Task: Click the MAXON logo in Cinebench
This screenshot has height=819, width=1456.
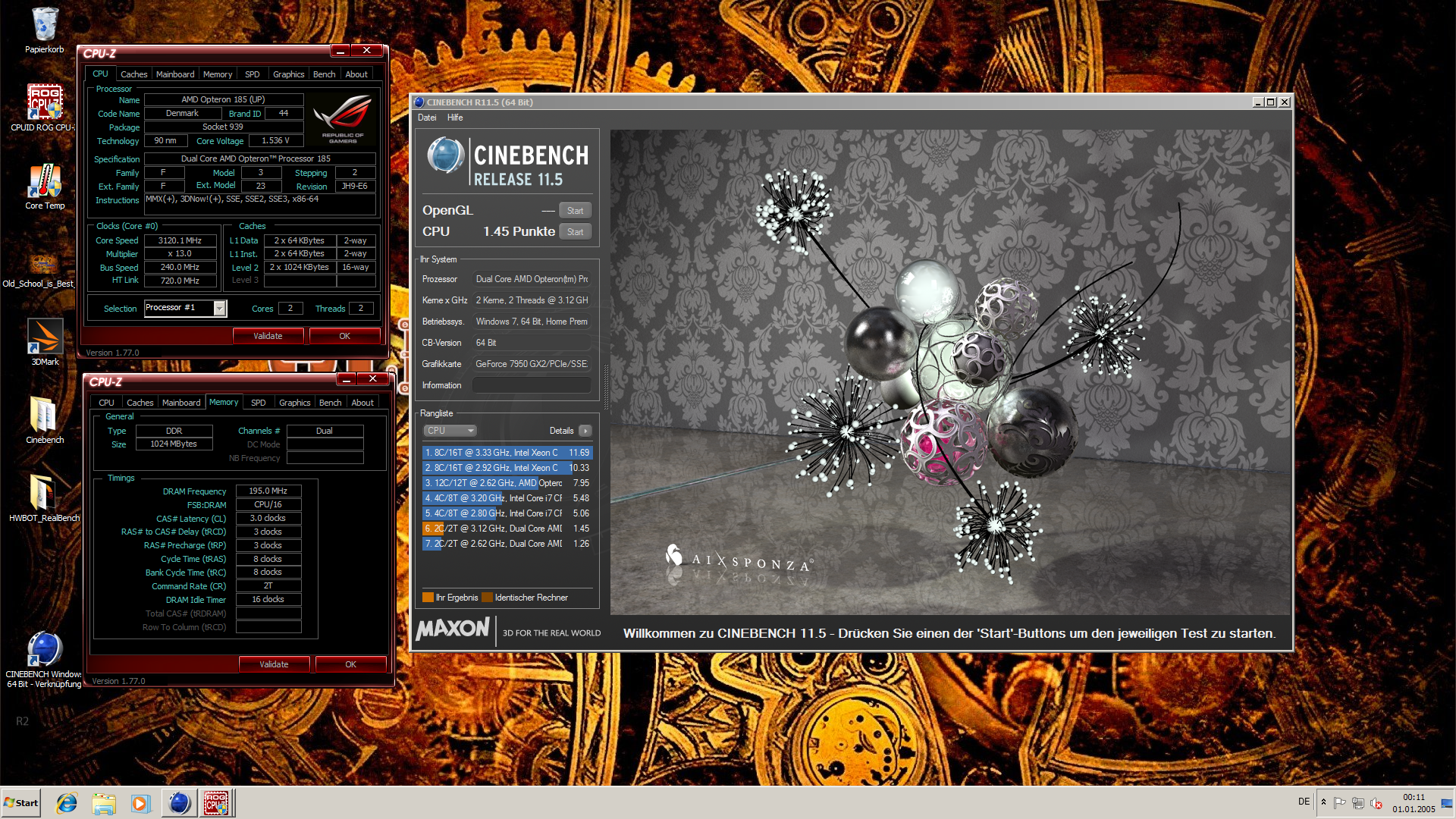Action: [453, 629]
